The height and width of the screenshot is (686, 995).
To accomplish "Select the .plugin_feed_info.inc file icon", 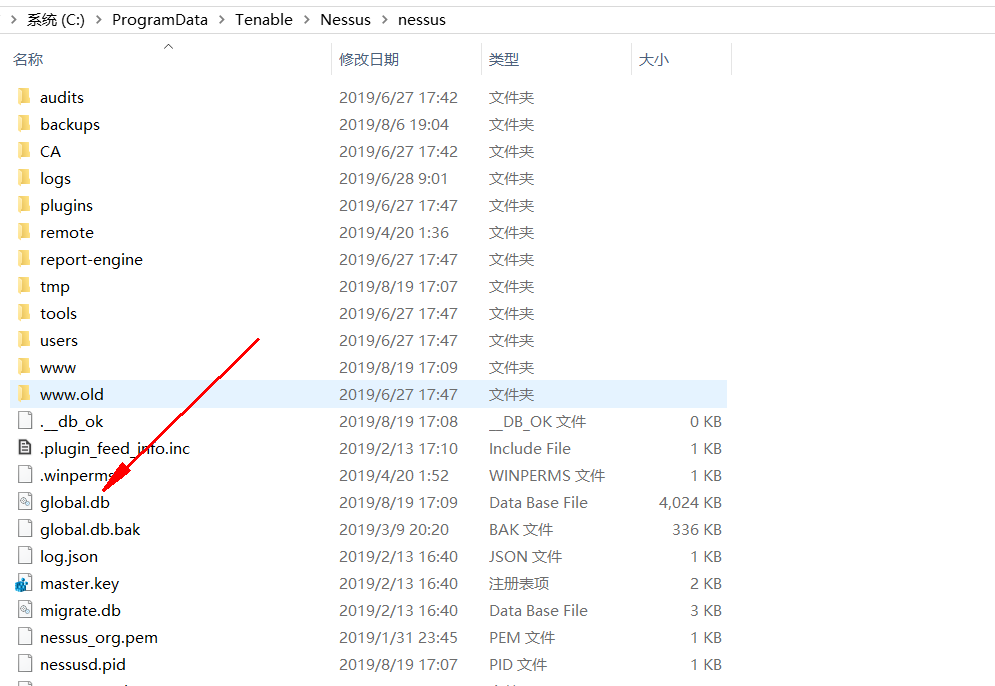I will pos(25,447).
